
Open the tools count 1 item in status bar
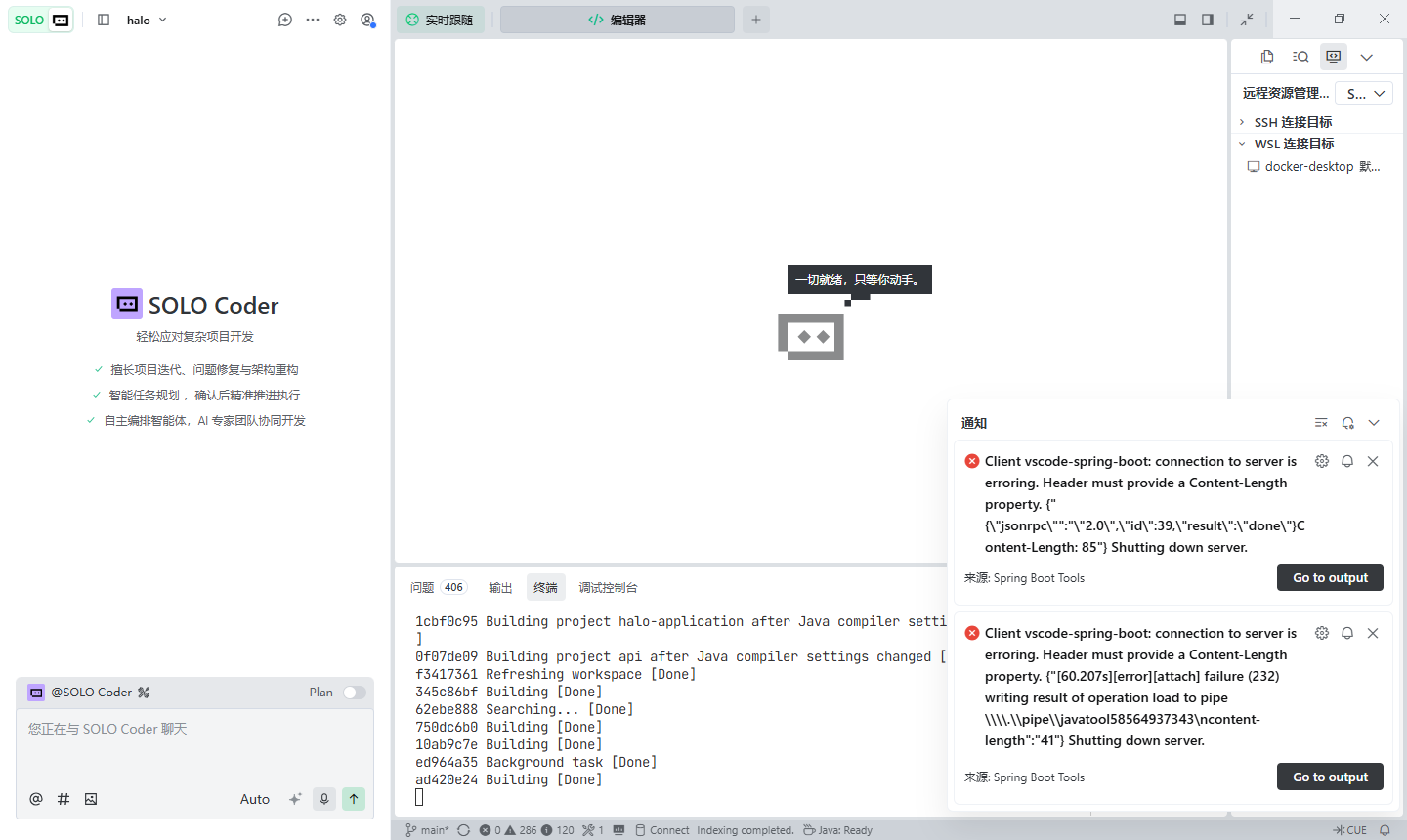[593, 830]
